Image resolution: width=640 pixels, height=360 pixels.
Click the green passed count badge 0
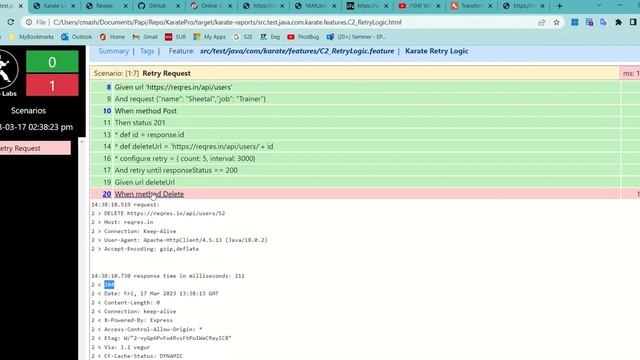point(52,62)
